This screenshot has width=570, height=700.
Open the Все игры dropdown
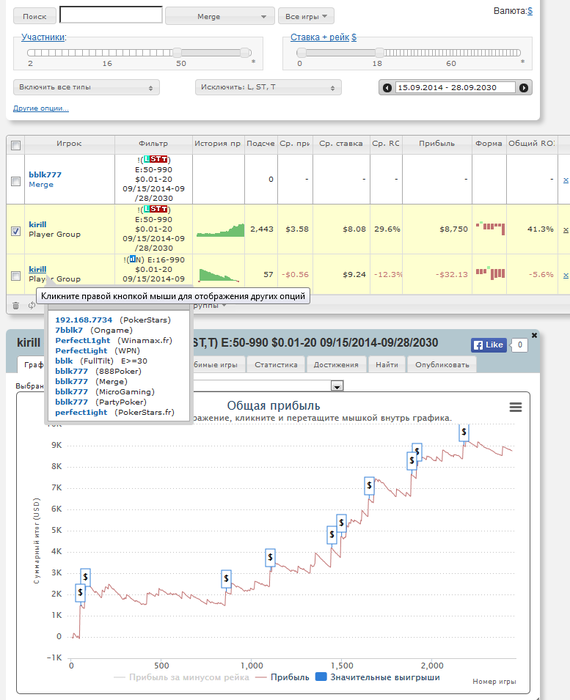click(x=306, y=16)
